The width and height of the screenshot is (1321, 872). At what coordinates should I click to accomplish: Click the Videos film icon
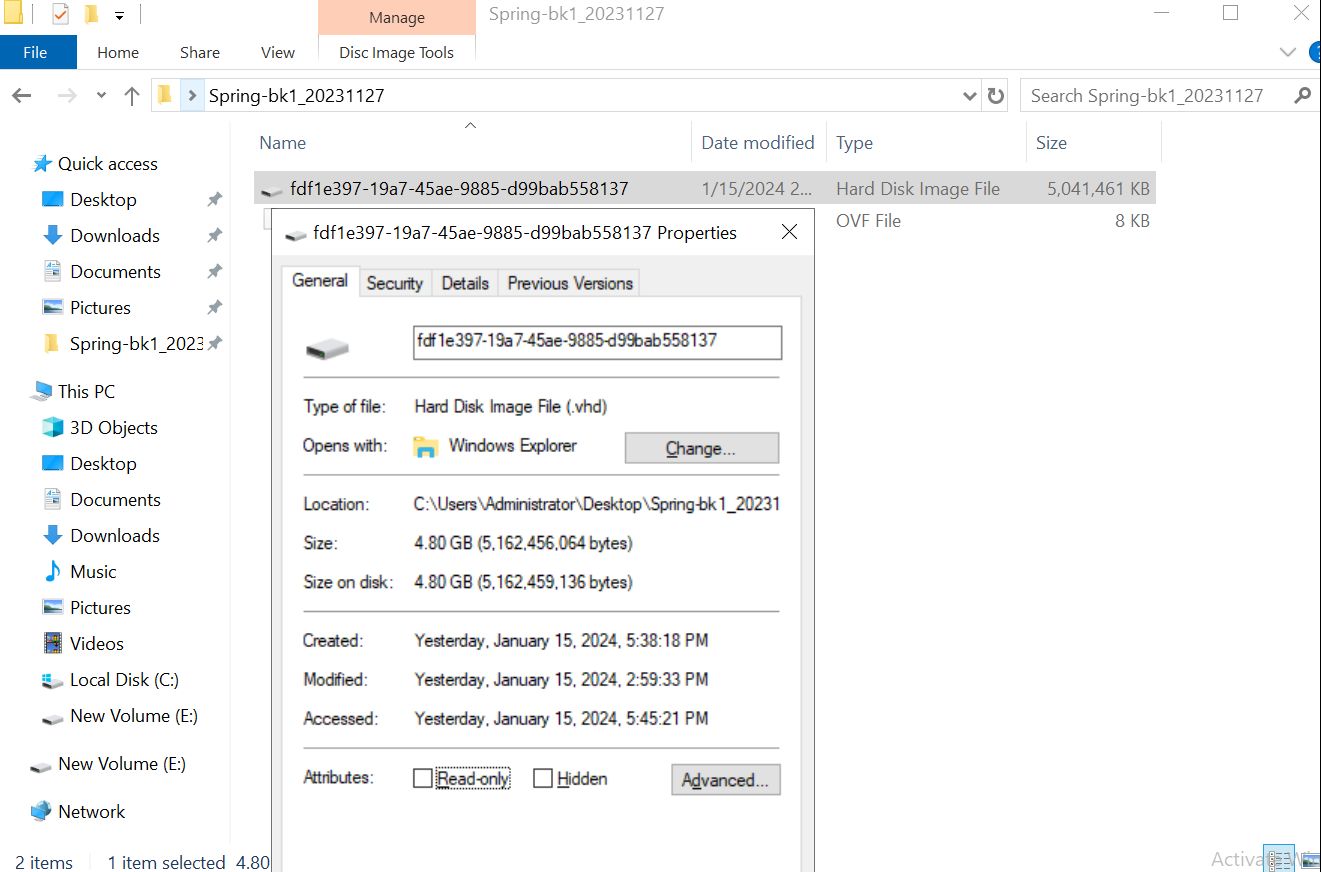[x=53, y=643]
